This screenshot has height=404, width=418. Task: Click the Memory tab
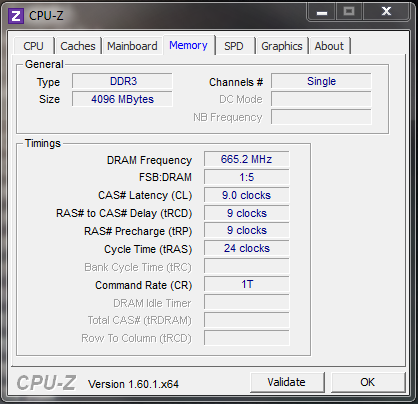188,45
